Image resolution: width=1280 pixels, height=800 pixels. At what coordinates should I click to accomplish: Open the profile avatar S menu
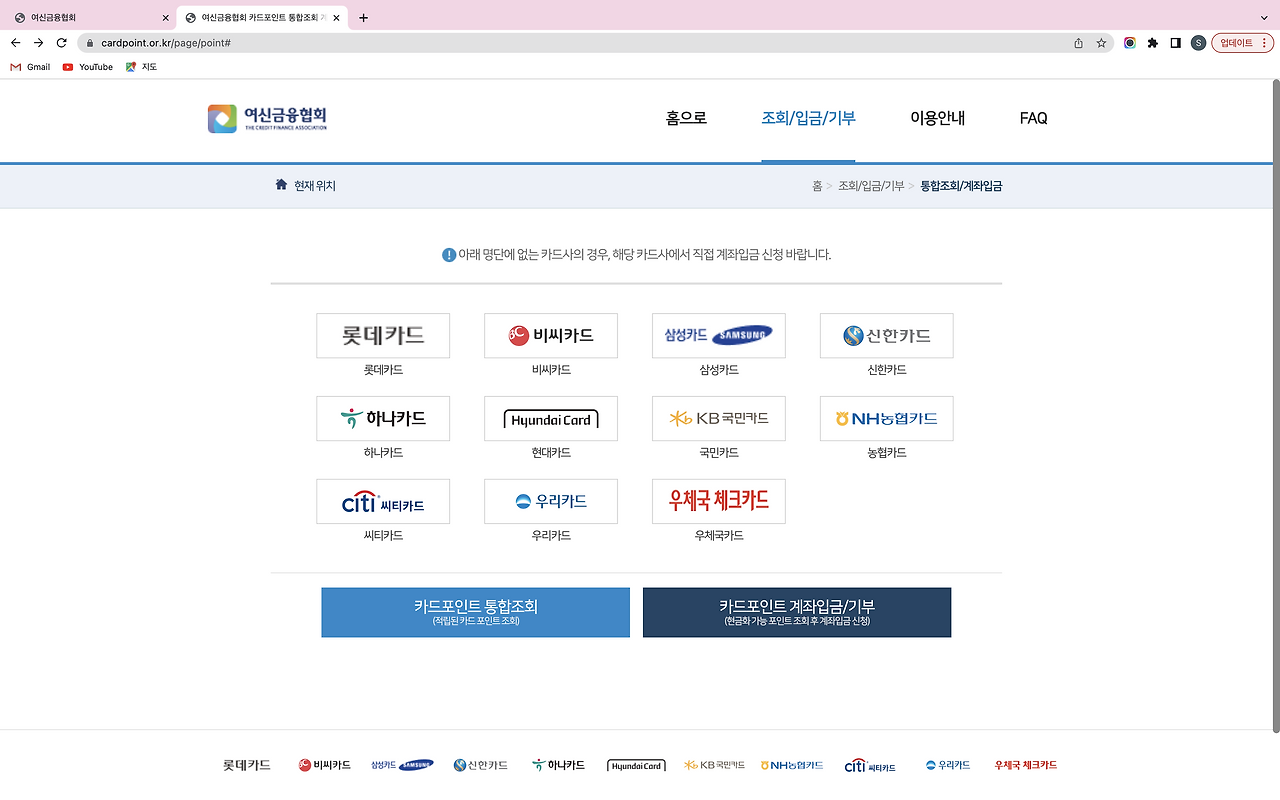tap(1198, 43)
